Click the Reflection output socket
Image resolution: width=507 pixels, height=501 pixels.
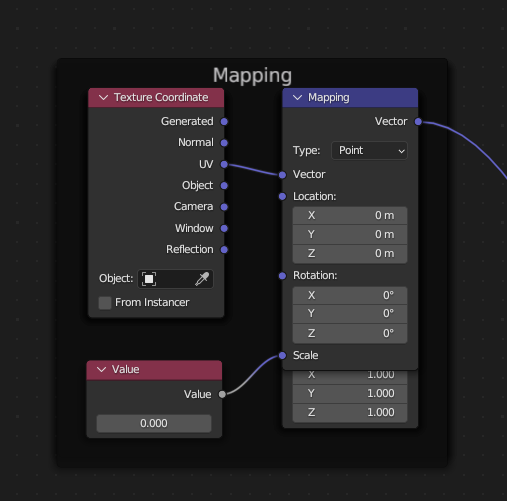click(224, 250)
